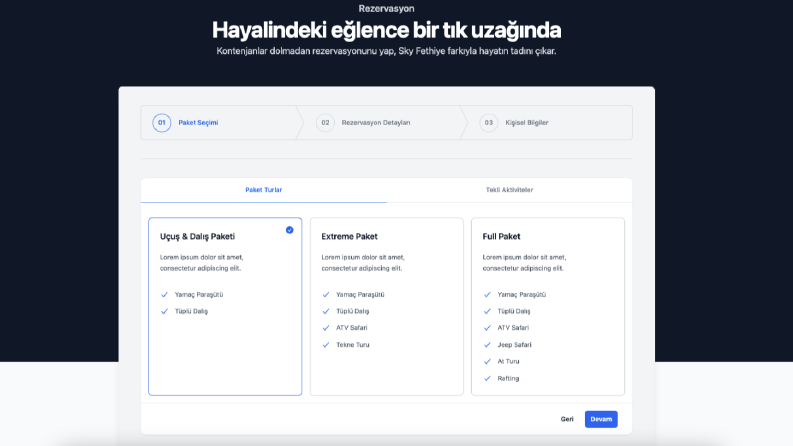Screen dimensions: 793x446
Task: Click the Rezervasyon heading label
Action: pos(386,8)
